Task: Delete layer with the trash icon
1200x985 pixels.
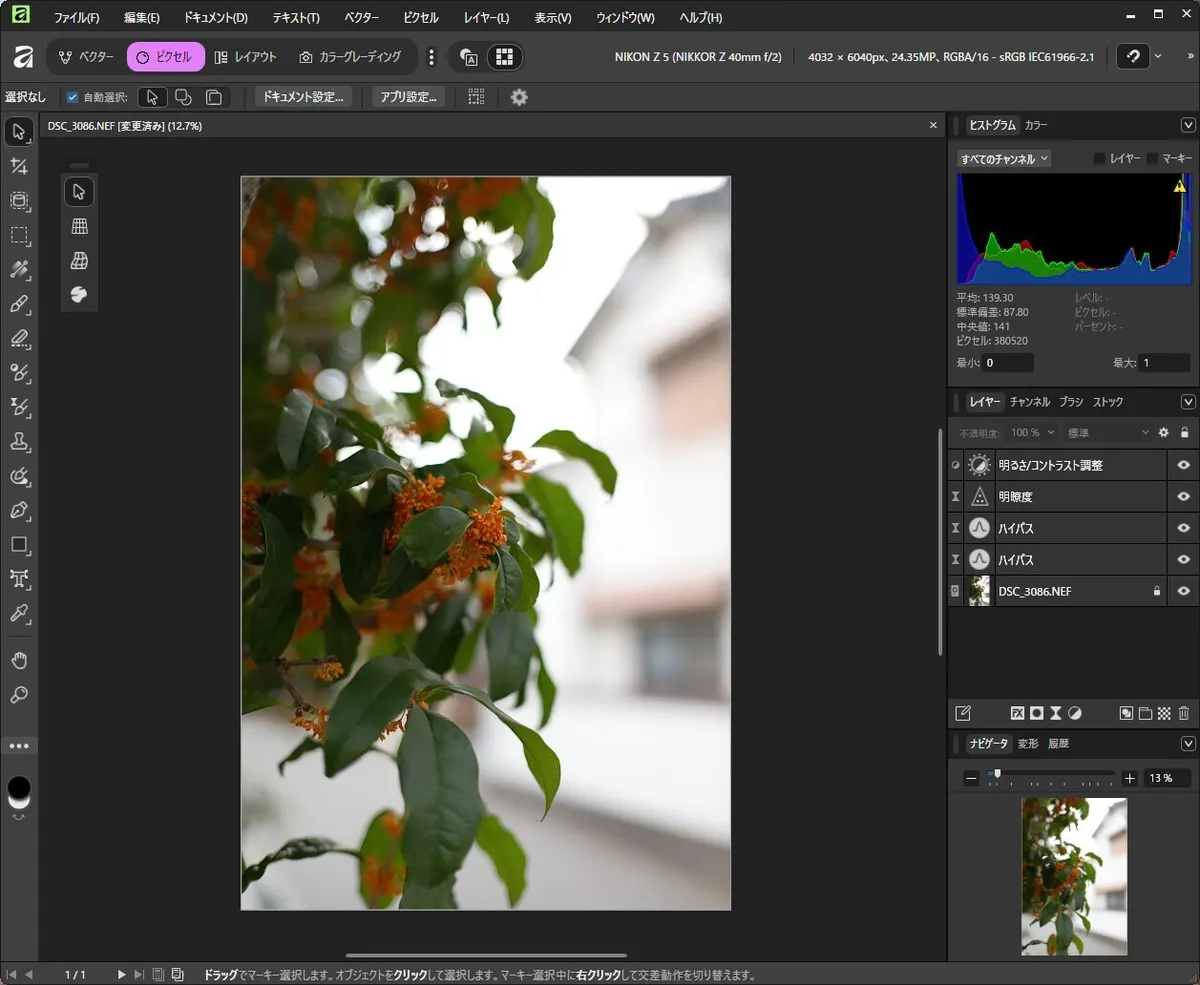Action: pyautogui.click(x=1184, y=713)
